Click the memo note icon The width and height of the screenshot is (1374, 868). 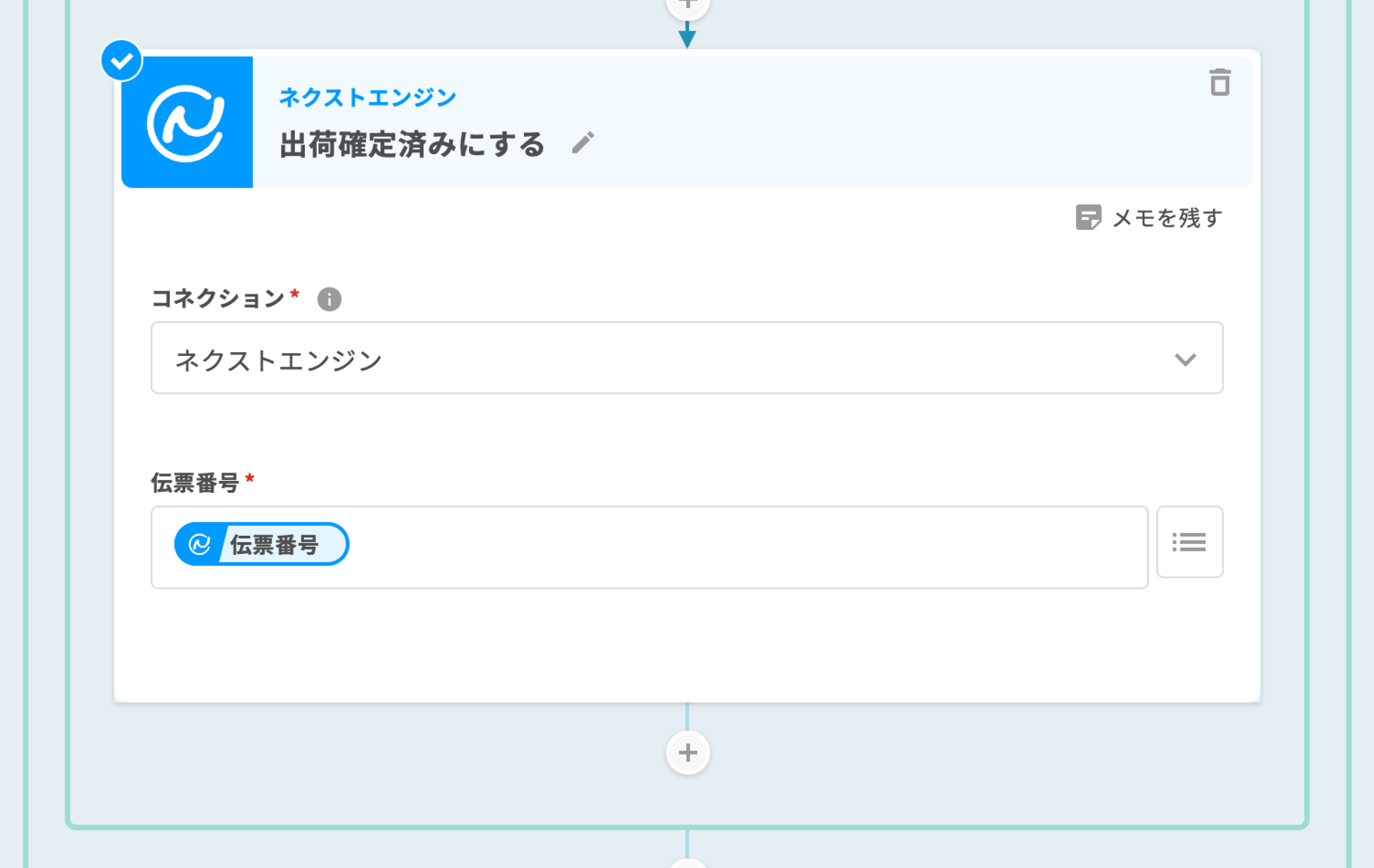click(x=1087, y=217)
